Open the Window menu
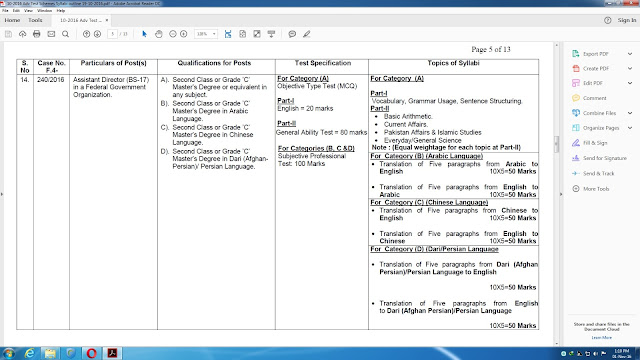This screenshot has width=640, height=360. pyautogui.click(x=44, y=11)
